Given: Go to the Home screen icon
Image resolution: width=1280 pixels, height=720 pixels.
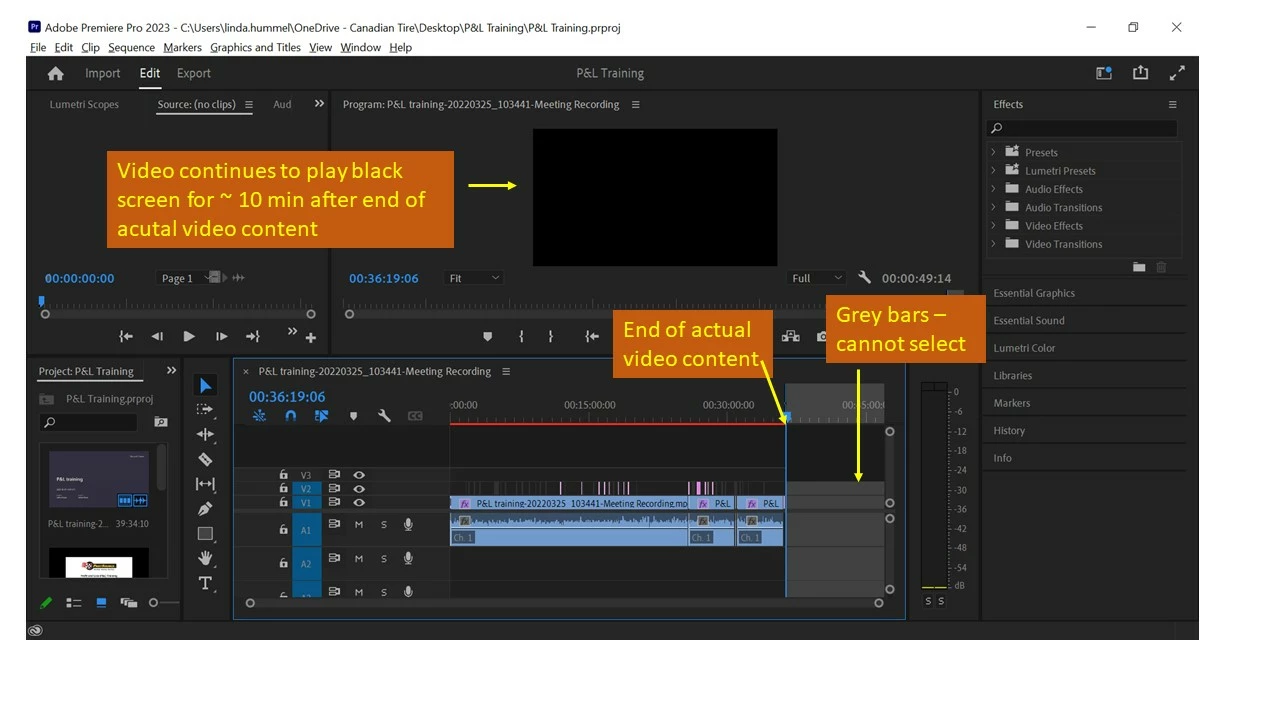Looking at the screenshot, I should point(56,73).
